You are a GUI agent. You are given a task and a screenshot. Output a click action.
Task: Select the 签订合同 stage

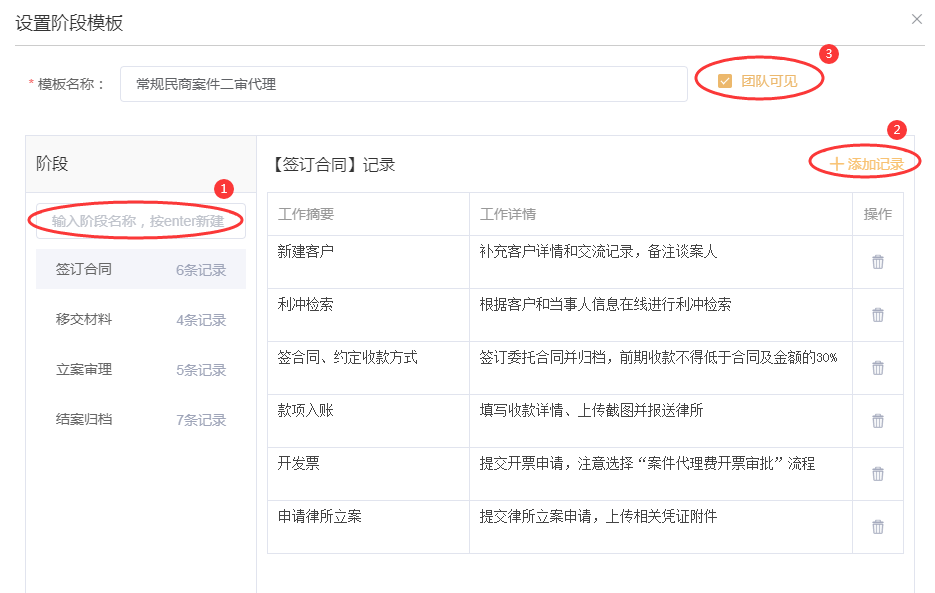(140, 269)
